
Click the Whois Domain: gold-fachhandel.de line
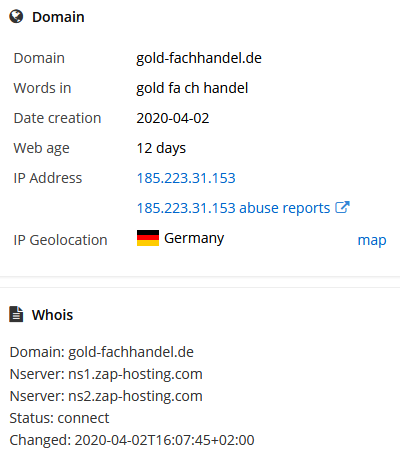pyautogui.click(x=102, y=352)
